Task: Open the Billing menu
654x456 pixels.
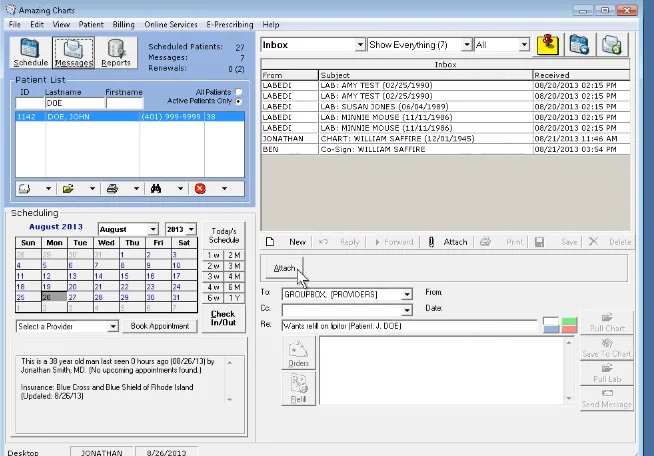Action: [123, 25]
